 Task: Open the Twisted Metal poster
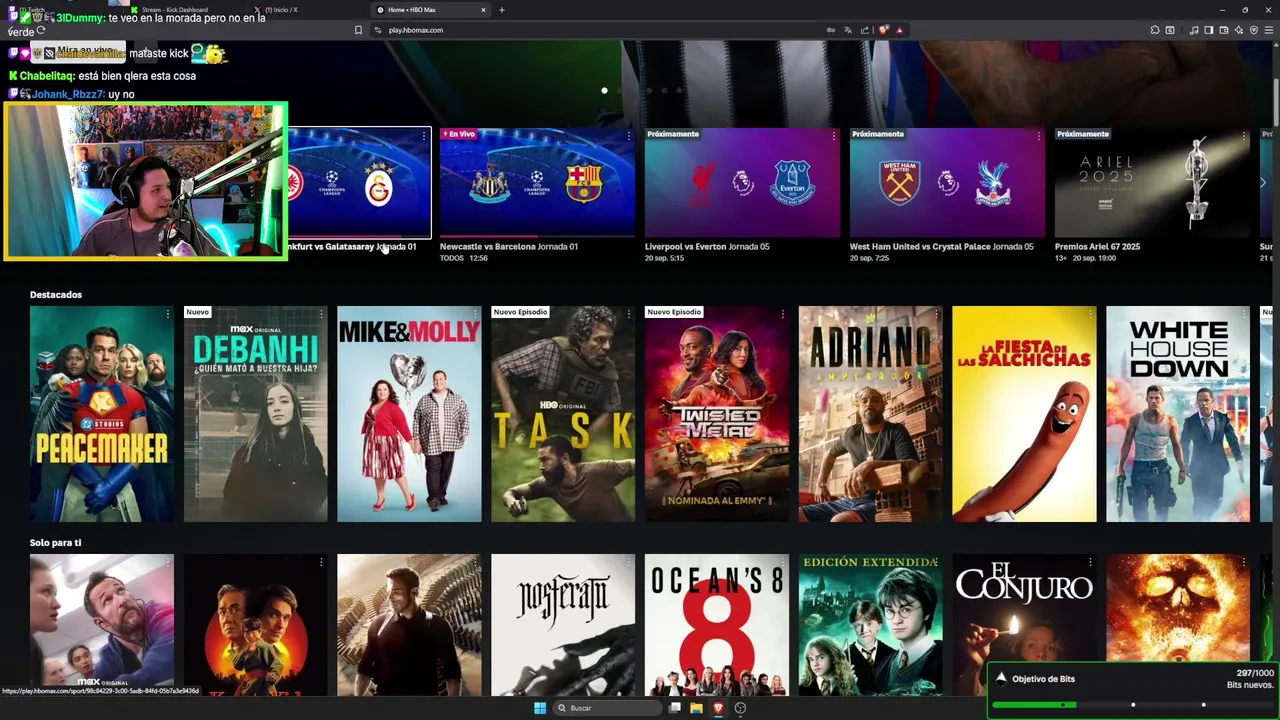[717, 414]
